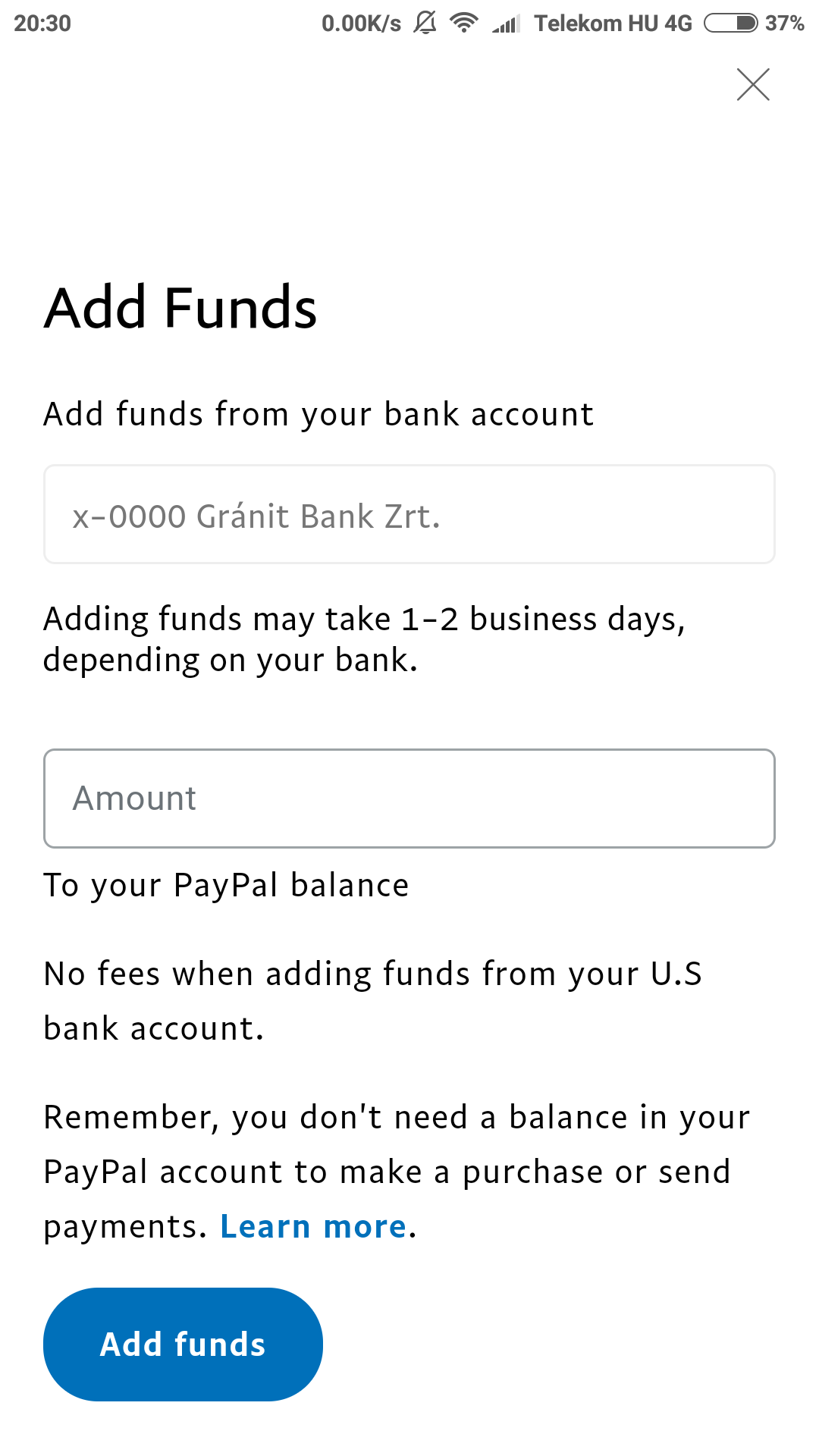Tap the 20:30 clock in status bar
This screenshot has width=819, height=1456.
(42, 24)
